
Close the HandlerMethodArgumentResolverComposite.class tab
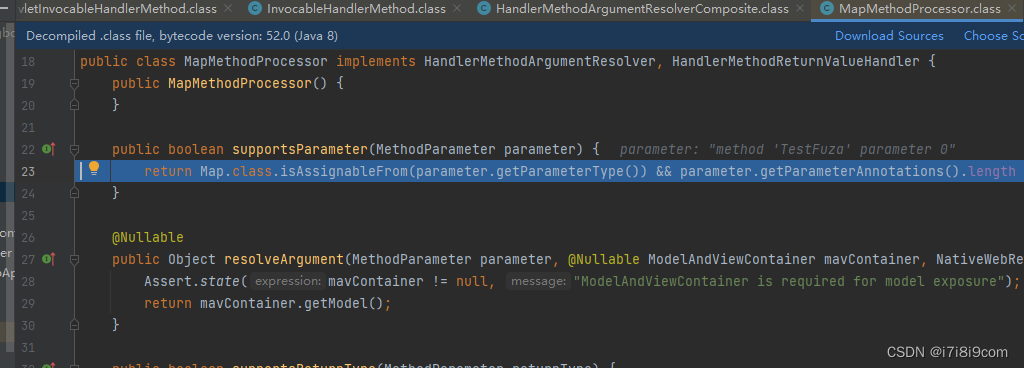pos(799,9)
